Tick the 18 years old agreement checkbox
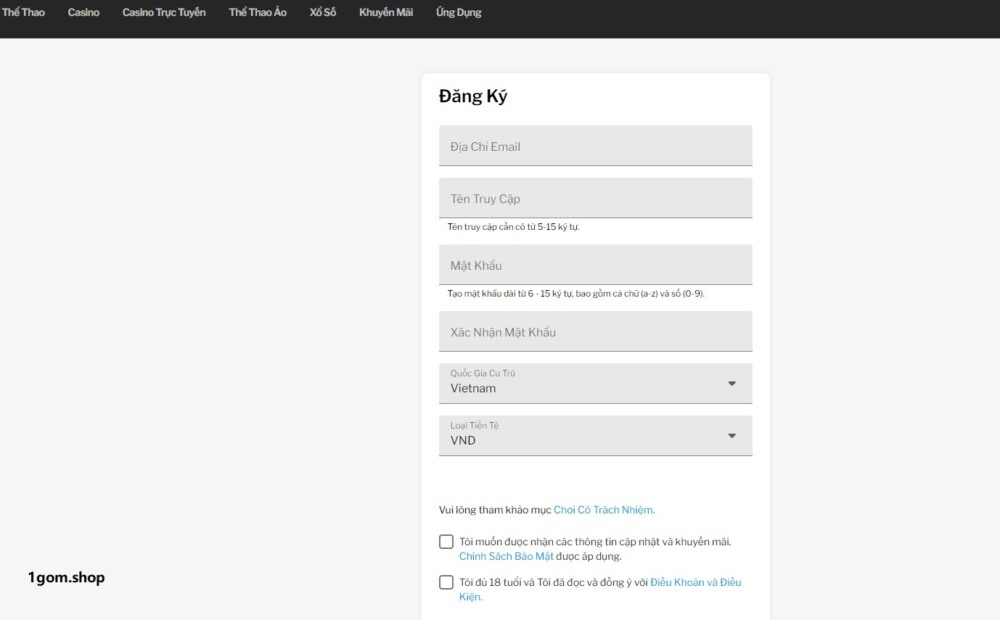 446,583
